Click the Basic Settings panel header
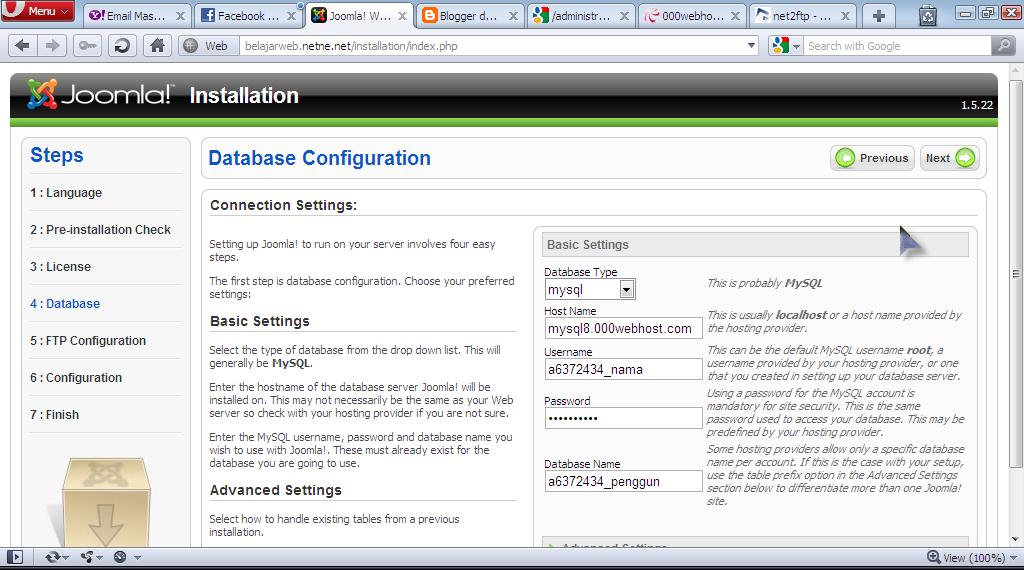This screenshot has height=570, width=1024. tap(755, 245)
